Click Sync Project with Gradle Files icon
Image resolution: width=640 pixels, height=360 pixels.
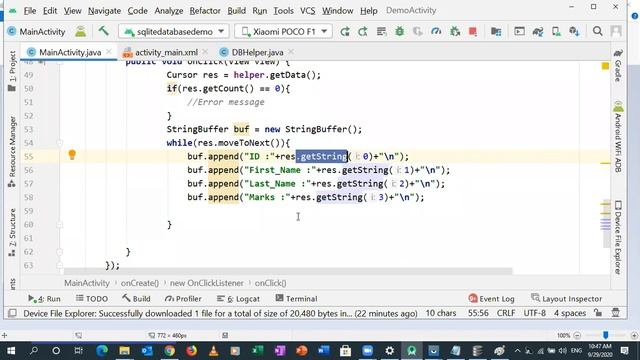click(538, 31)
